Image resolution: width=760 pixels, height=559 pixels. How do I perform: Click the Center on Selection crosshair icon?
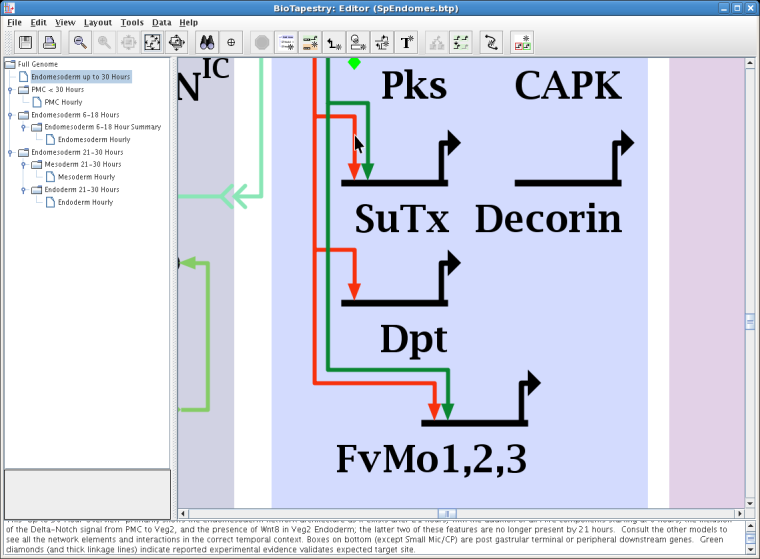pos(231,42)
